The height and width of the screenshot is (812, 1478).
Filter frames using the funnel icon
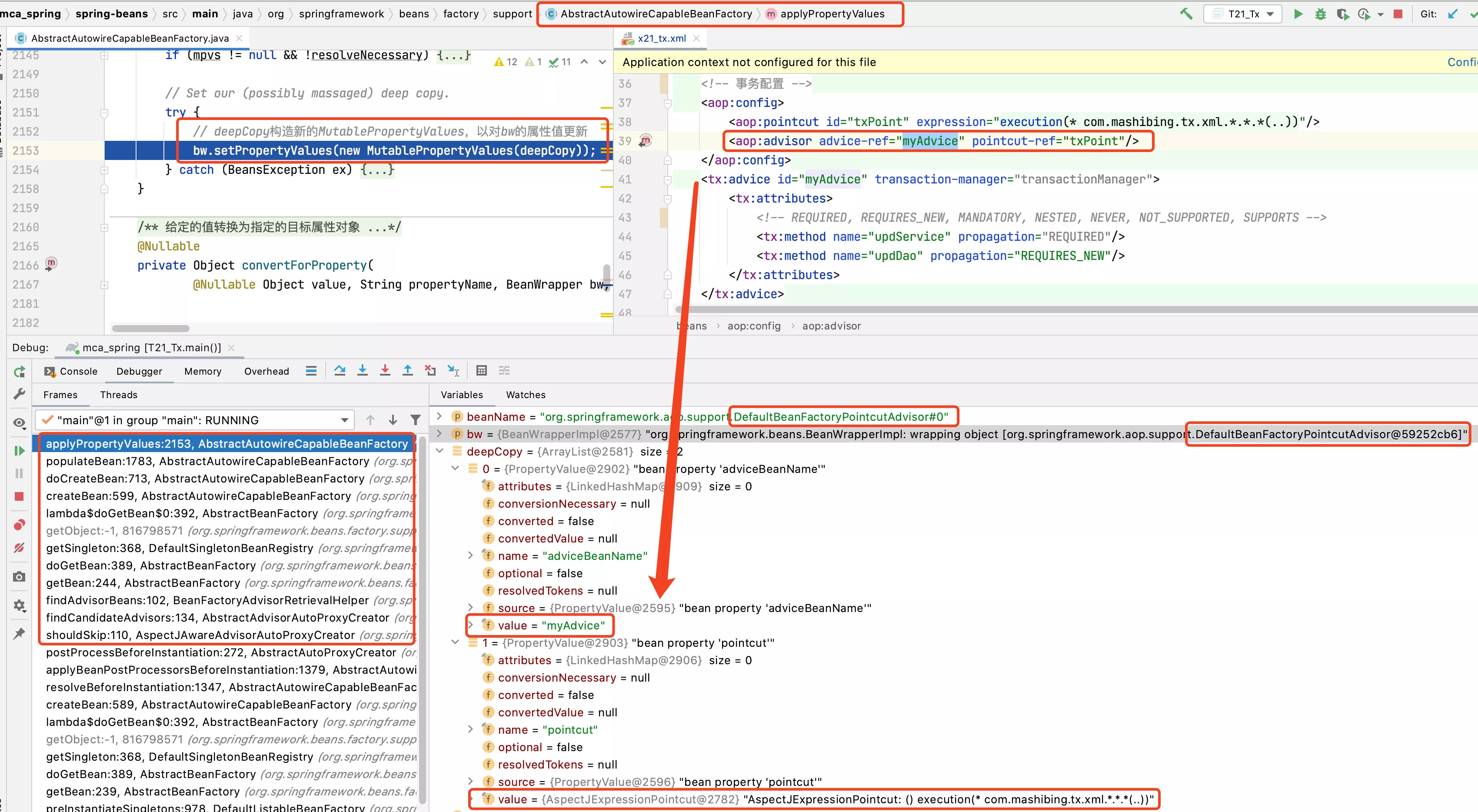click(416, 420)
